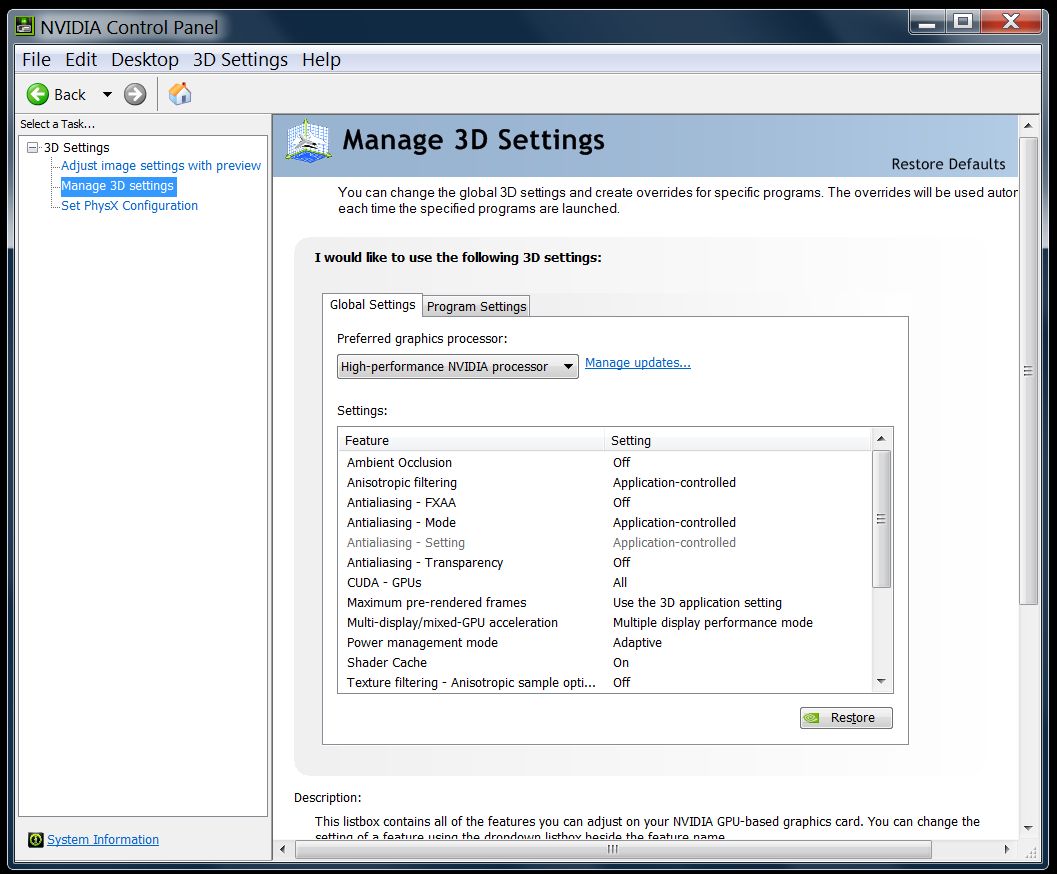Select the Multi-display/mixed-GPU acceleration row
Image resolution: width=1057 pixels, height=874 pixels.
tap(605, 623)
